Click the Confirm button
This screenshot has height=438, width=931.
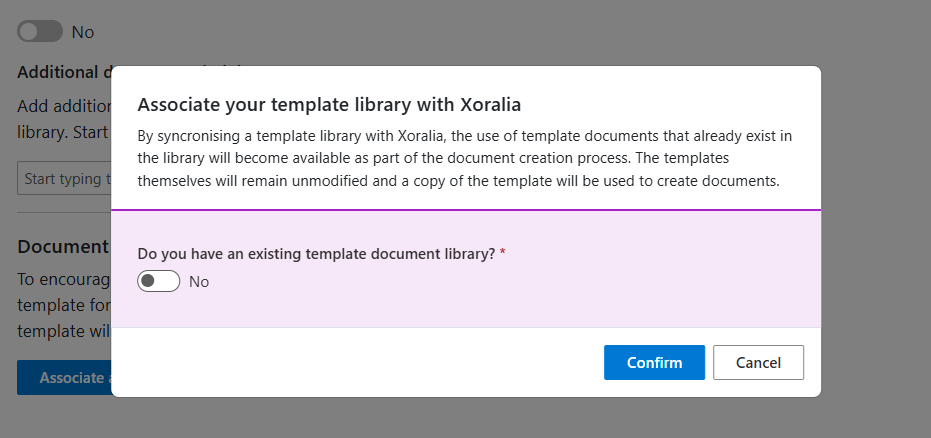tap(654, 362)
